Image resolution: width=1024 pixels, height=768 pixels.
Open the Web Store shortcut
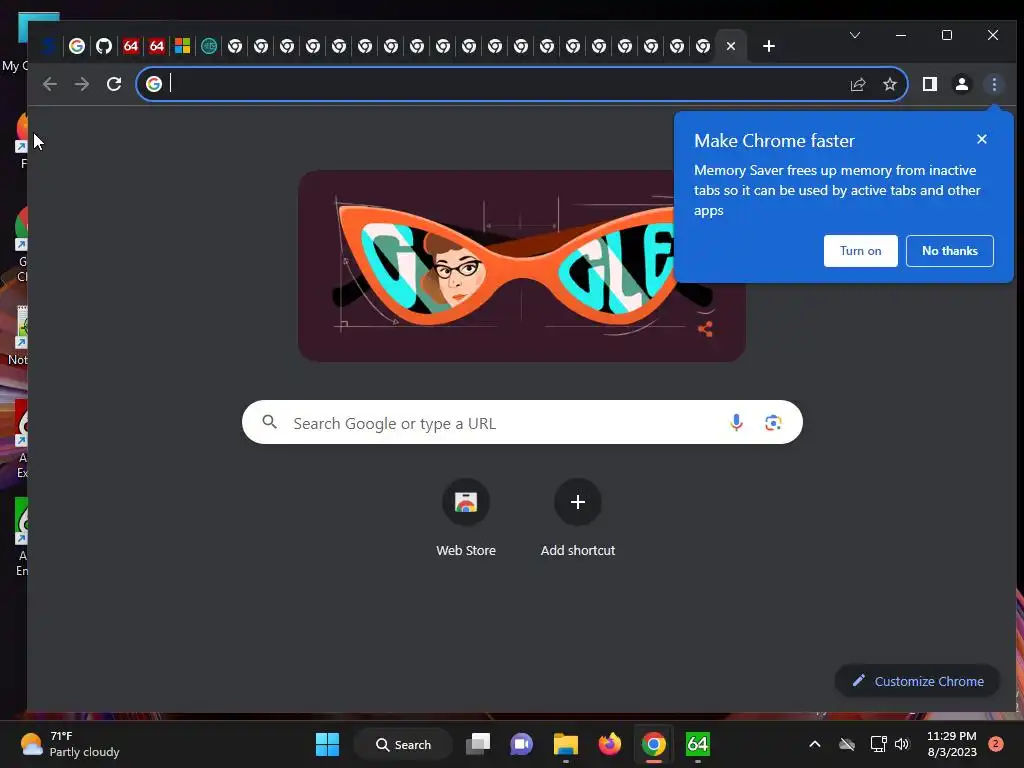466,519
